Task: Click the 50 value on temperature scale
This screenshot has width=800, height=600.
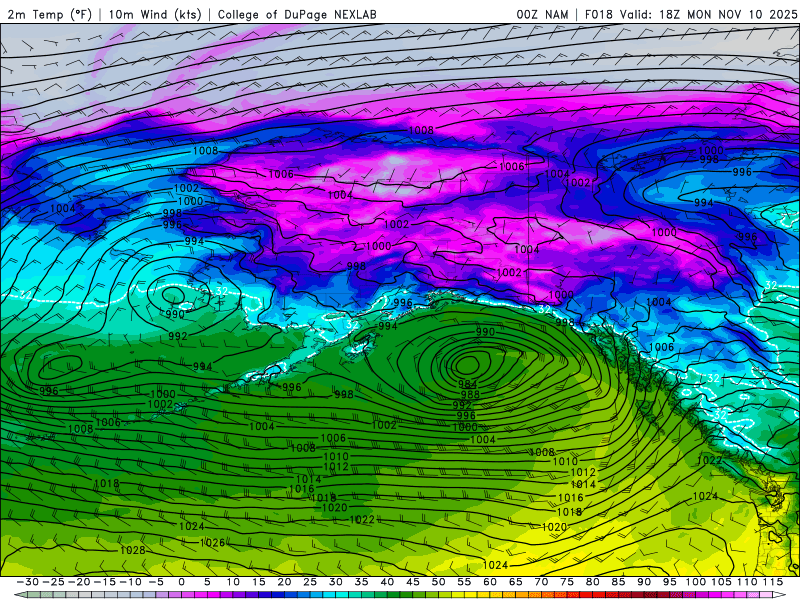Action: [438, 582]
